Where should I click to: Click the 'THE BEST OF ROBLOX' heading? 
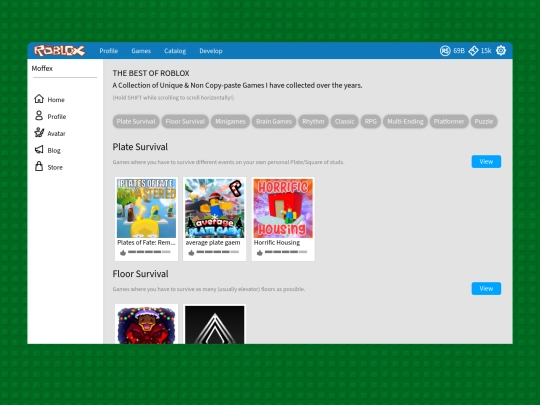(151, 73)
